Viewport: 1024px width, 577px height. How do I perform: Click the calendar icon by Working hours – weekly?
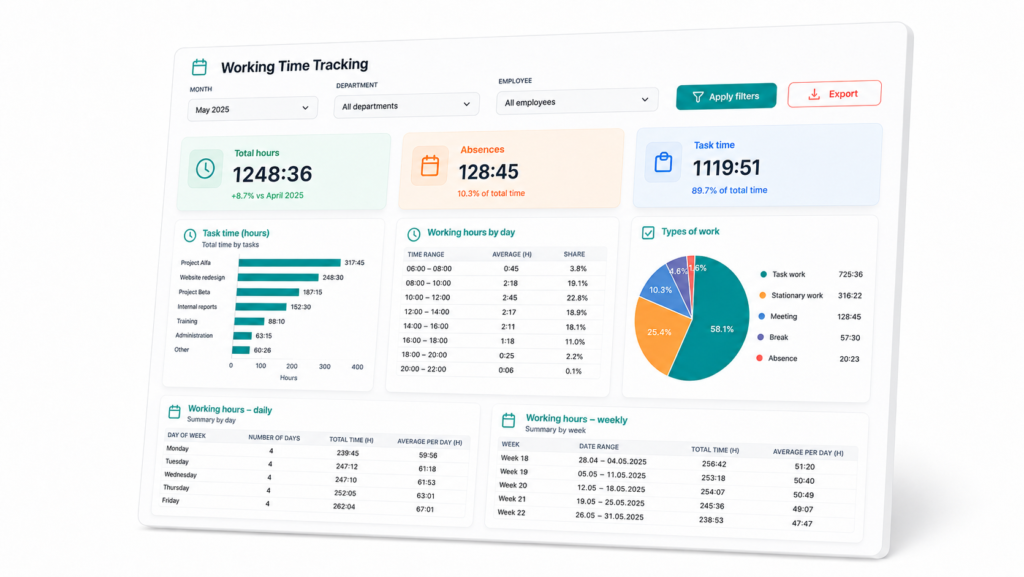click(509, 420)
